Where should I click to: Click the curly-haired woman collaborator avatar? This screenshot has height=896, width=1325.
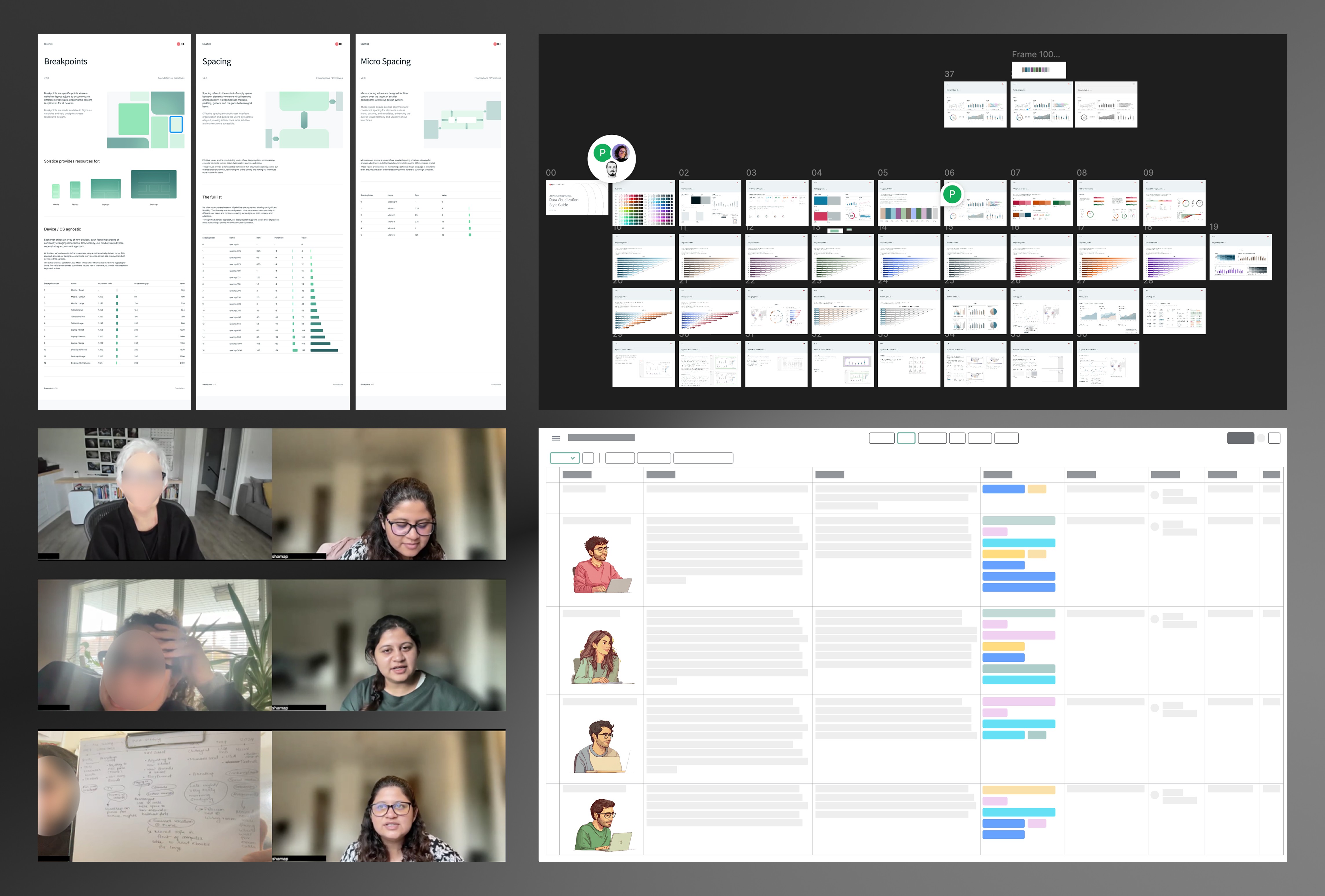click(x=621, y=152)
